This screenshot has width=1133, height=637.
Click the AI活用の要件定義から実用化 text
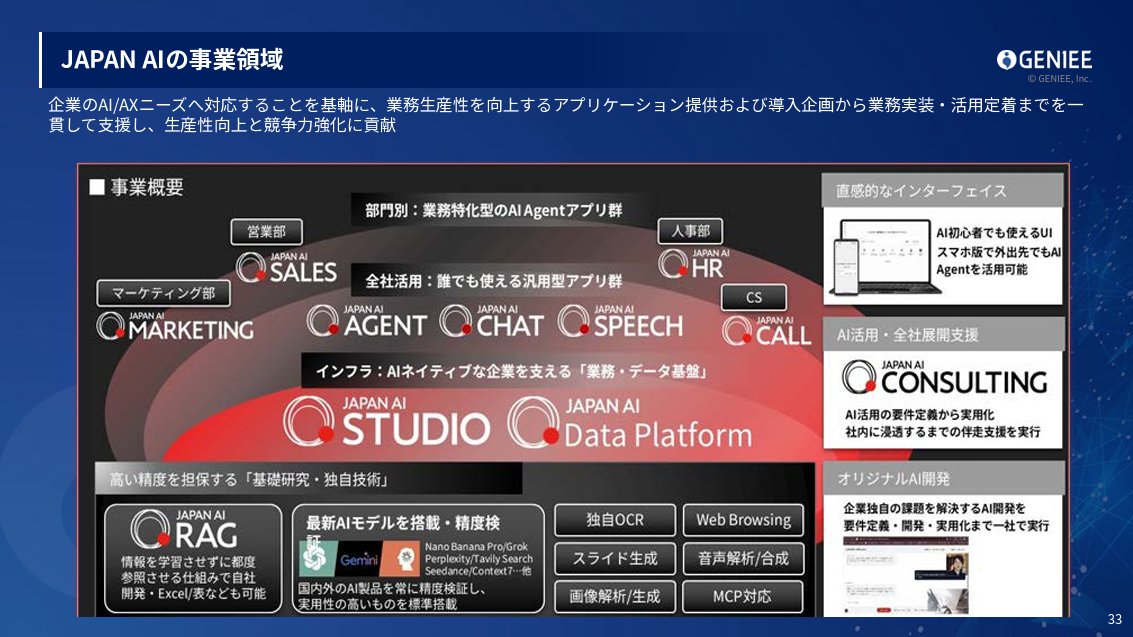[919, 415]
